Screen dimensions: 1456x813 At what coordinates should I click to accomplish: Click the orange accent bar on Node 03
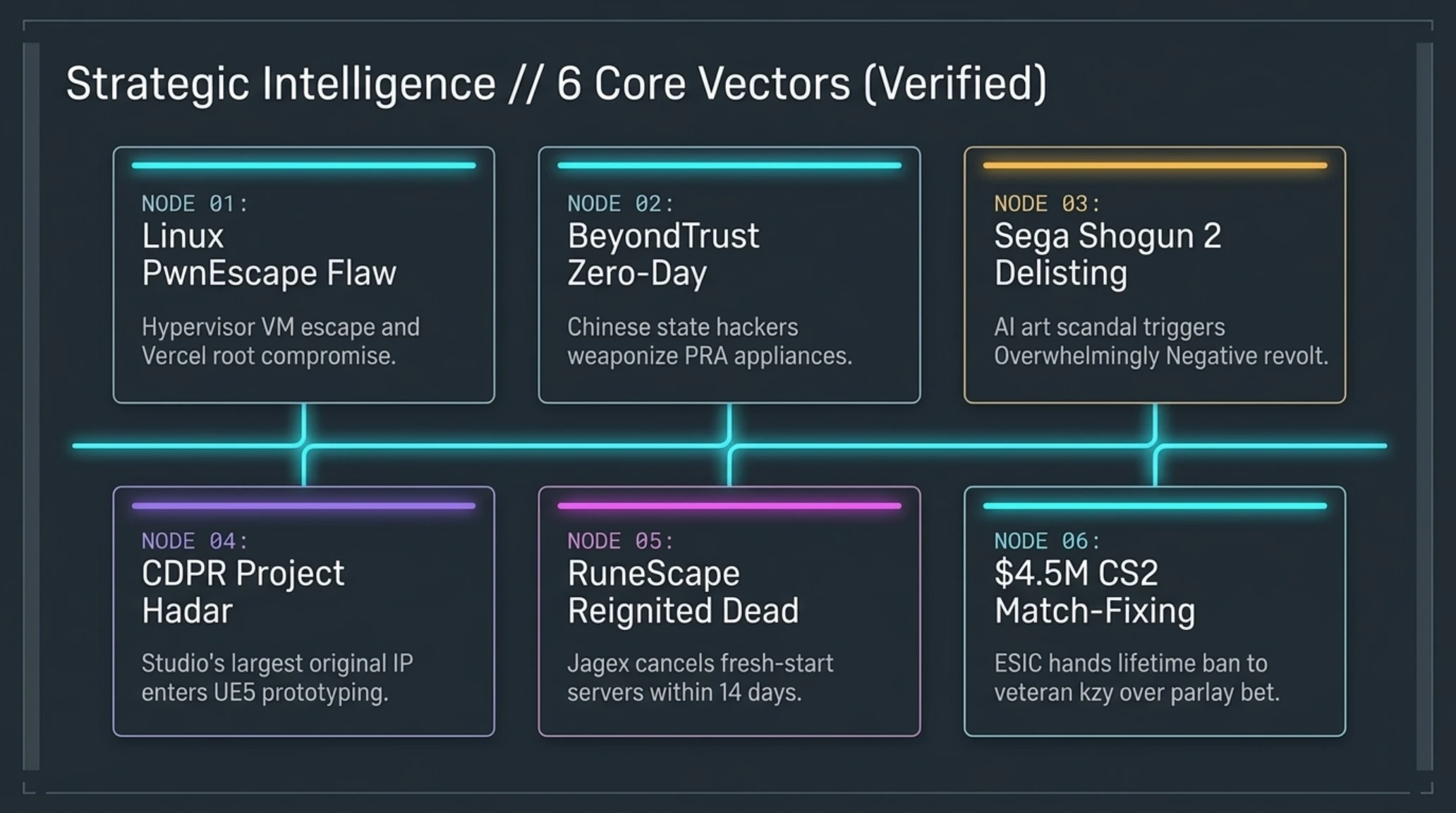(x=1155, y=166)
